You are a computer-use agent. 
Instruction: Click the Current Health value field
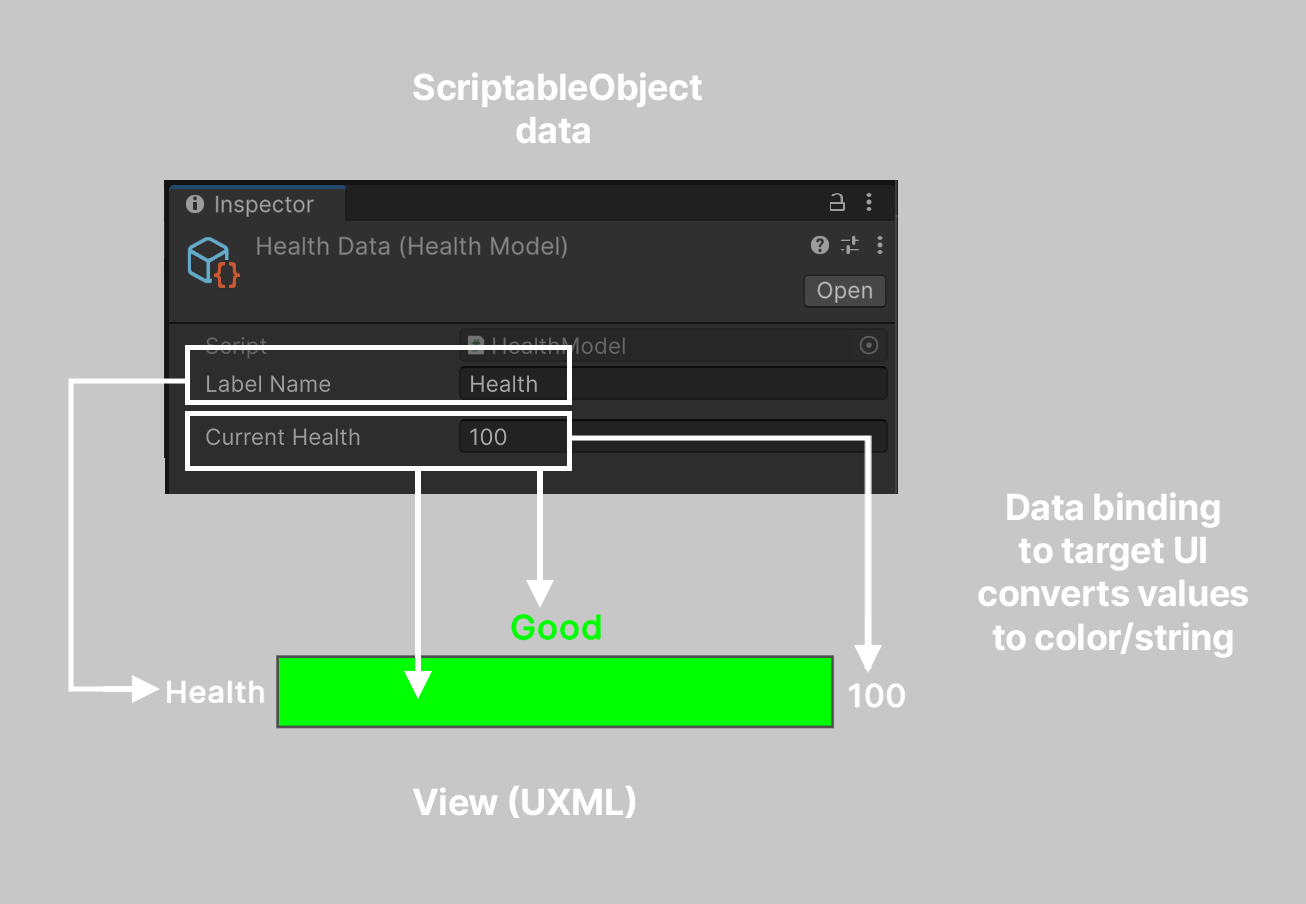tap(672, 437)
